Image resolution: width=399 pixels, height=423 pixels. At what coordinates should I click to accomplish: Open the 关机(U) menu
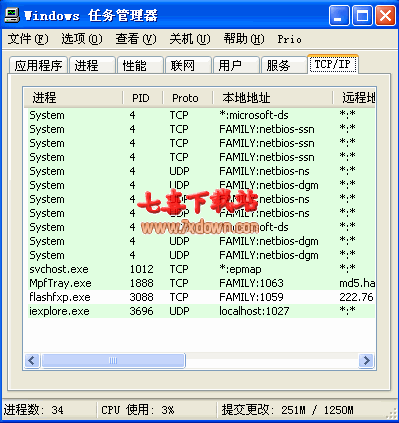click(190, 39)
